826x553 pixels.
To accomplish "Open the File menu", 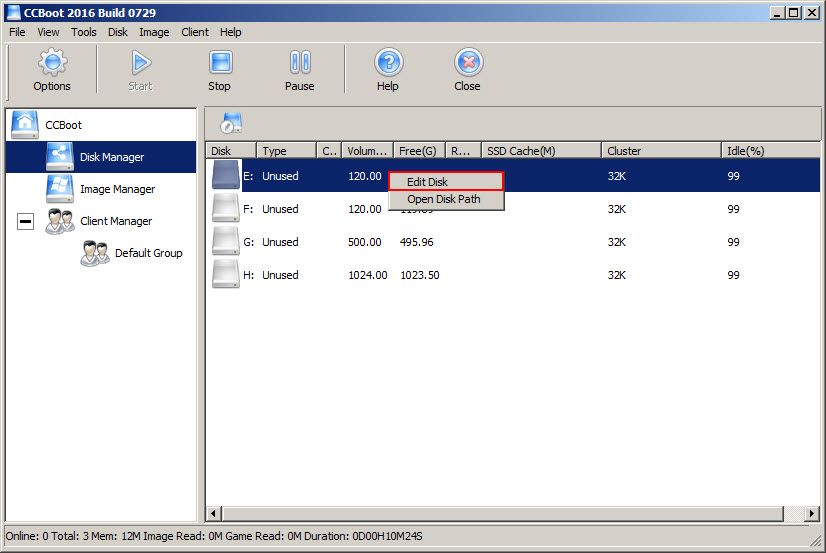I will (17, 32).
